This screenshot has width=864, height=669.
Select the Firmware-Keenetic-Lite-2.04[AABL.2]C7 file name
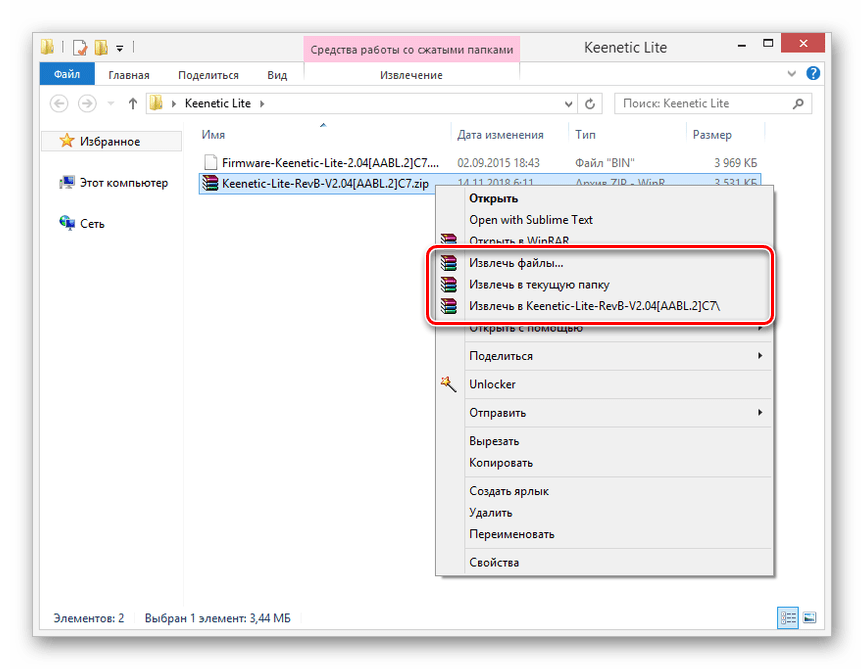[x=331, y=163]
